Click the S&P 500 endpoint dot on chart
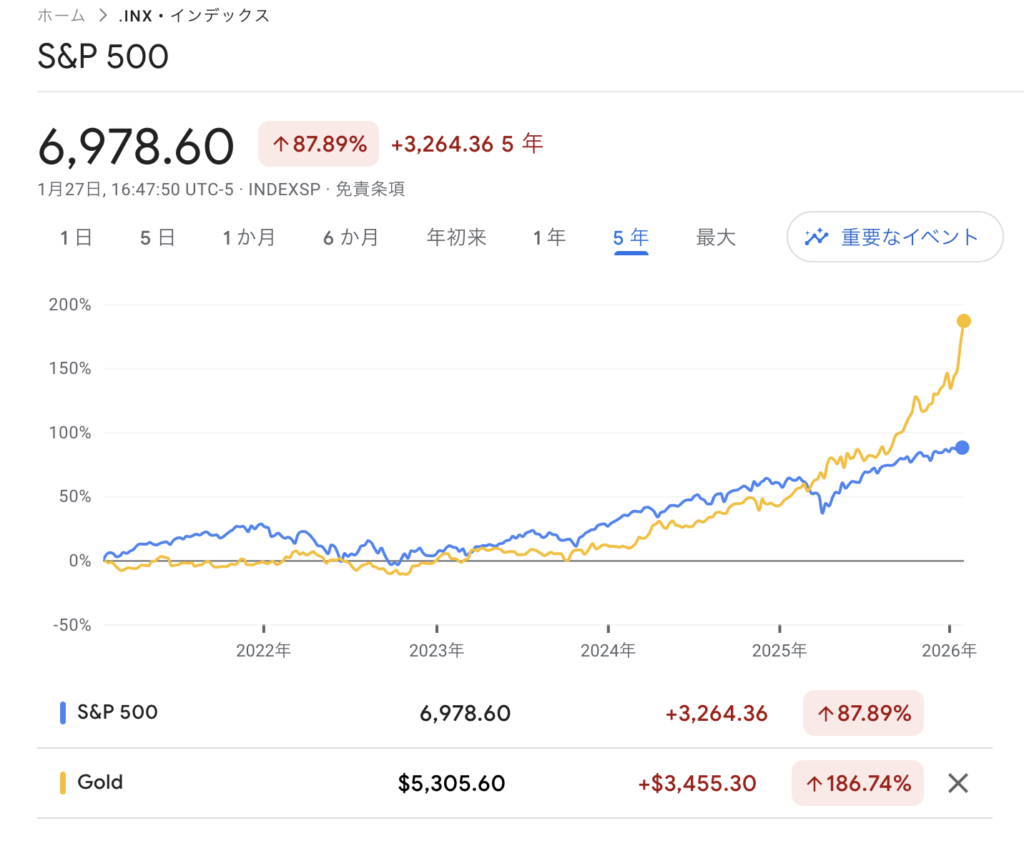This screenshot has height=841, width=1024. pyautogui.click(x=962, y=447)
